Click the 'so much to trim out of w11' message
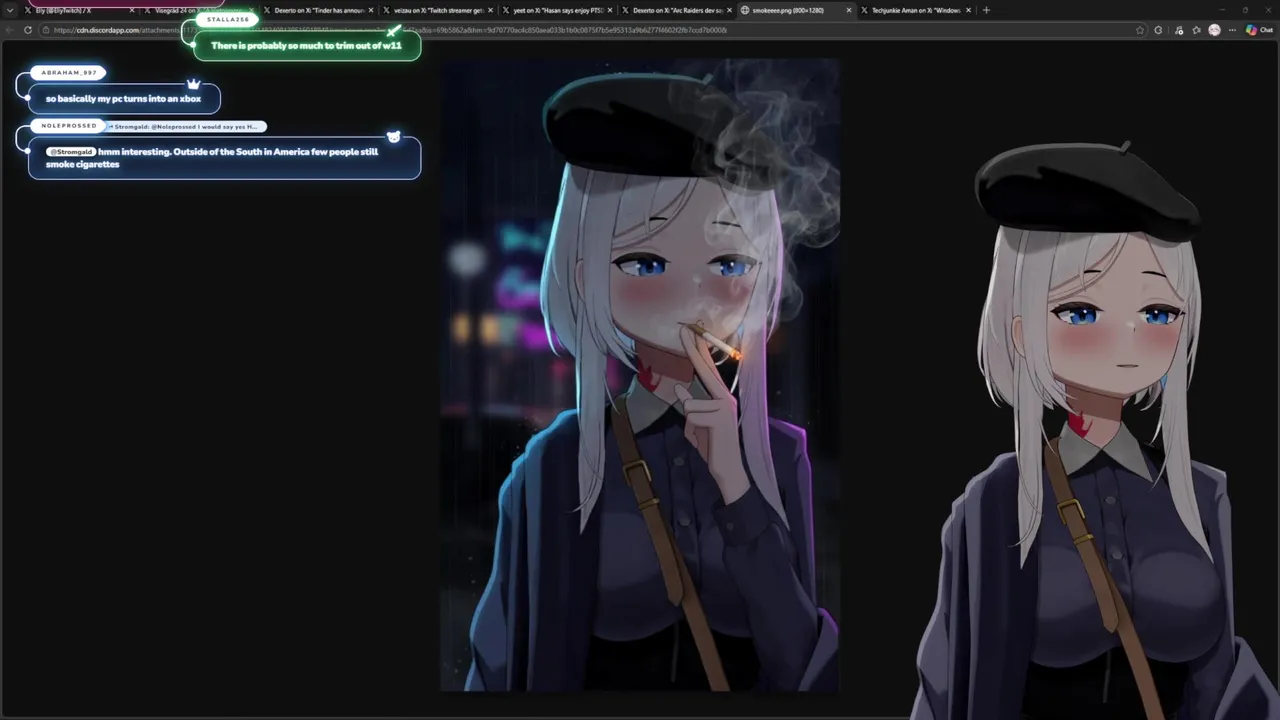Viewport: 1280px width, 720px height. click(306, 46)
